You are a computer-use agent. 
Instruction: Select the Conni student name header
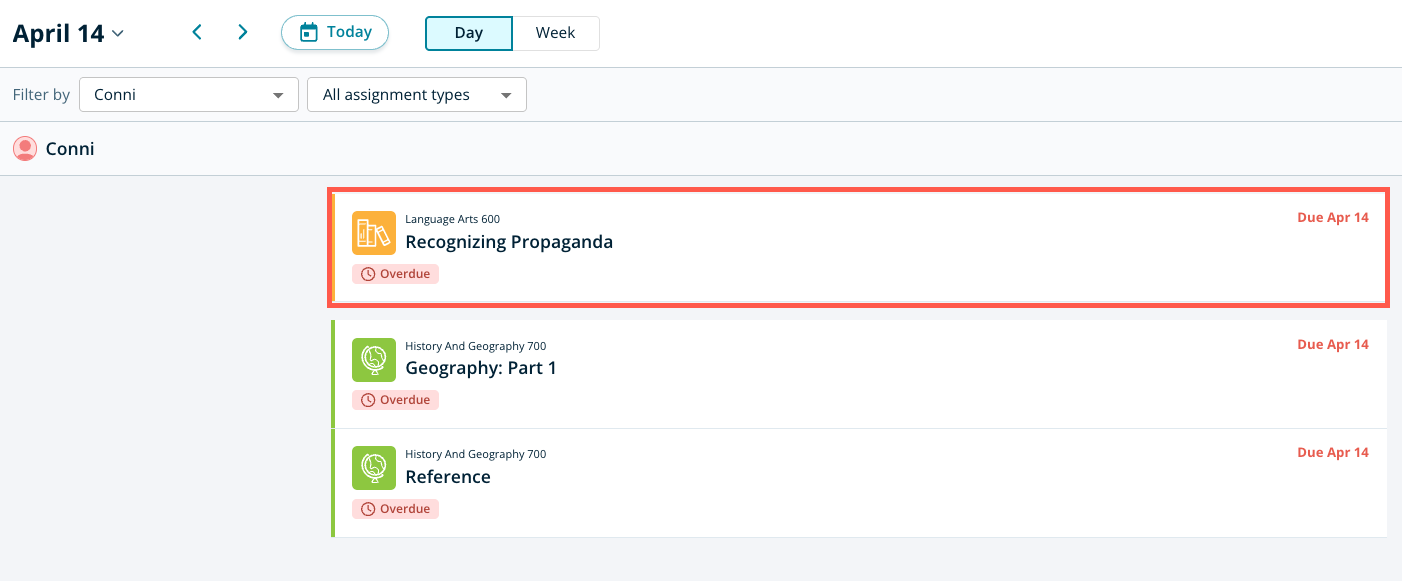click(70, 149)
